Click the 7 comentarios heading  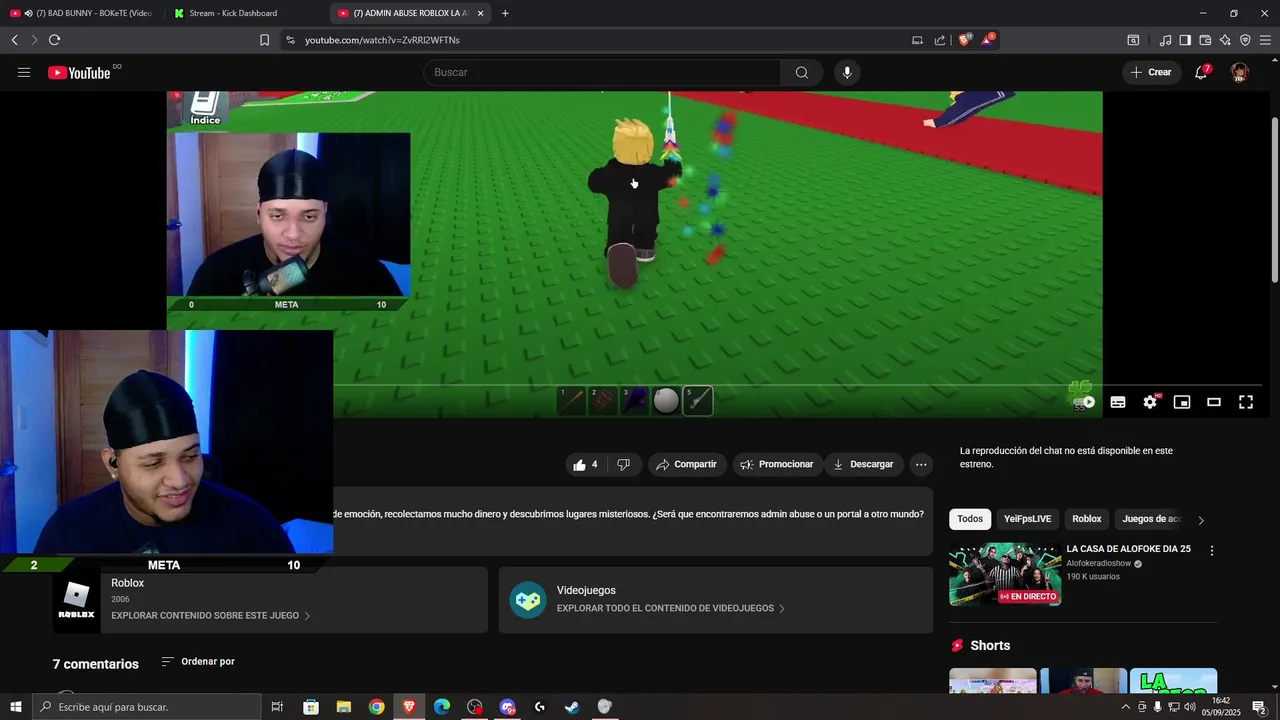pyautogui.click(x=96, y=664)
